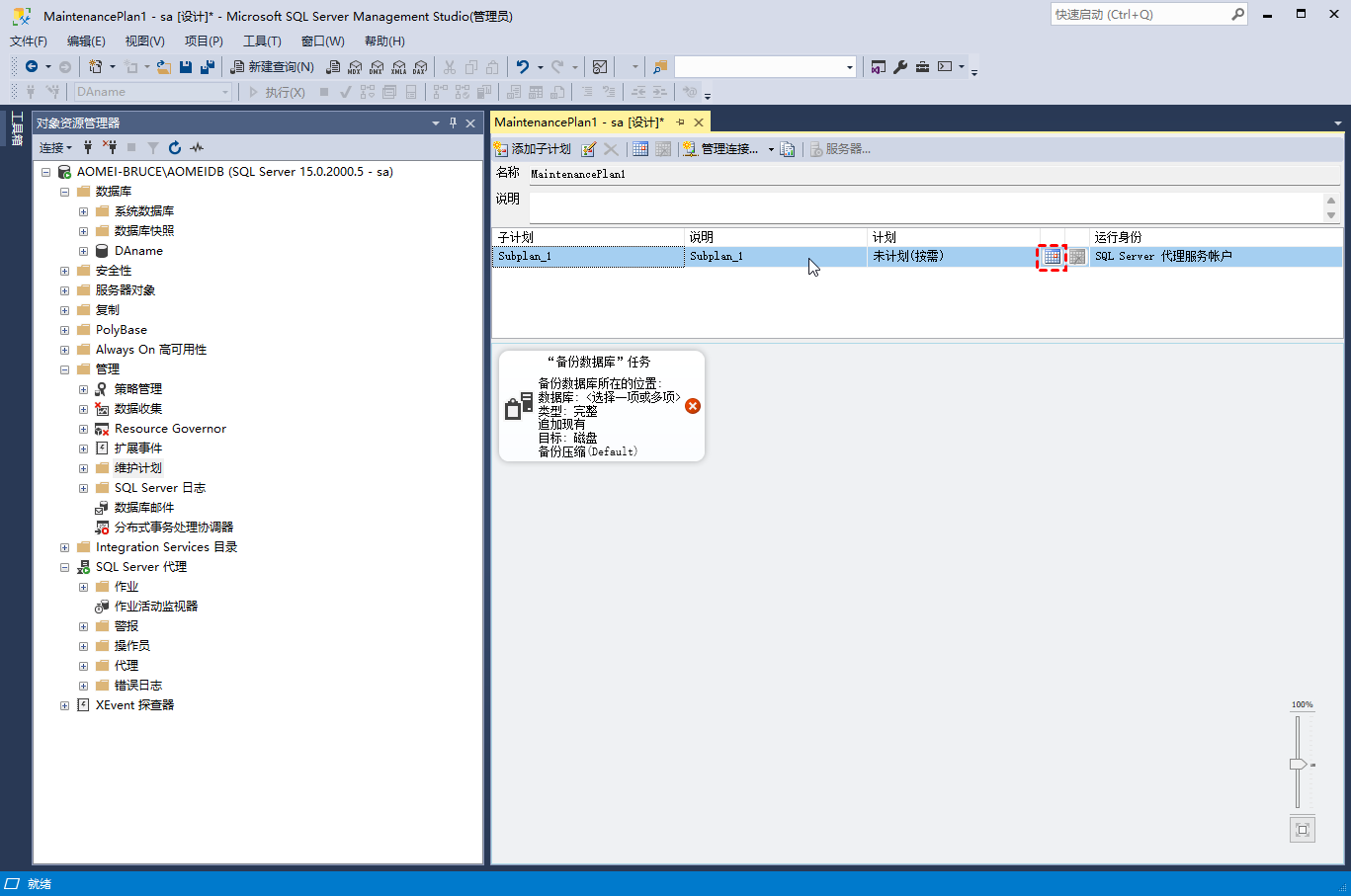Collapse the 管理 tree node
The image size is (1351, 896).
pos(64,368)
